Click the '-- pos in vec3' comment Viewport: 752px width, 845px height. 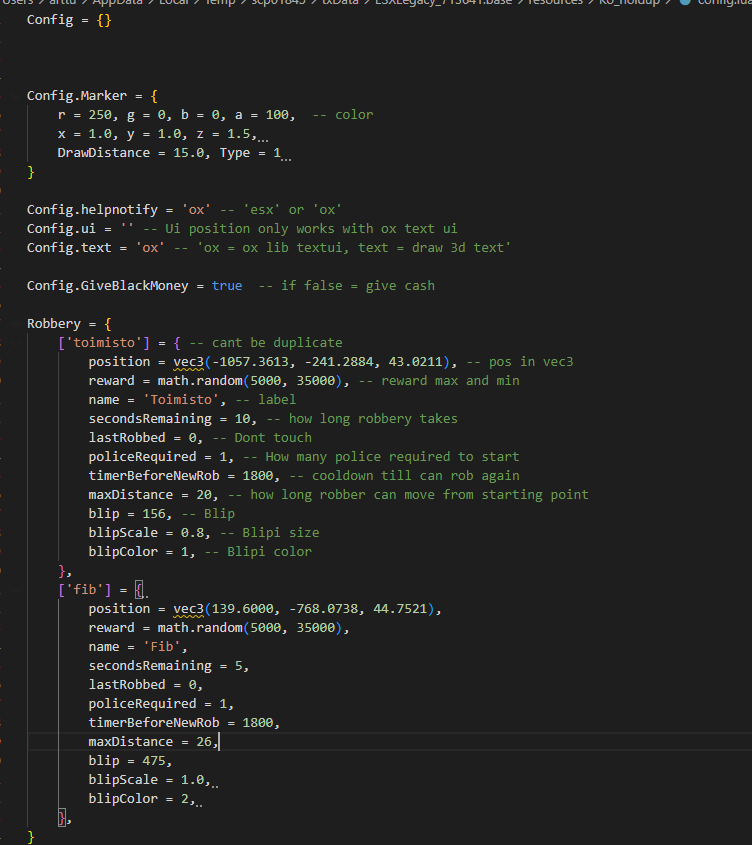[x=520, y=362]
